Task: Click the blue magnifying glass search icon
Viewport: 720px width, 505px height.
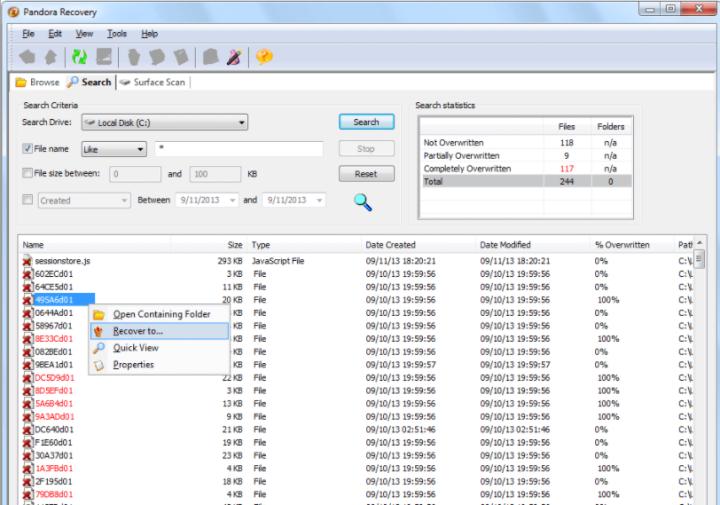Action: (363, 201)
